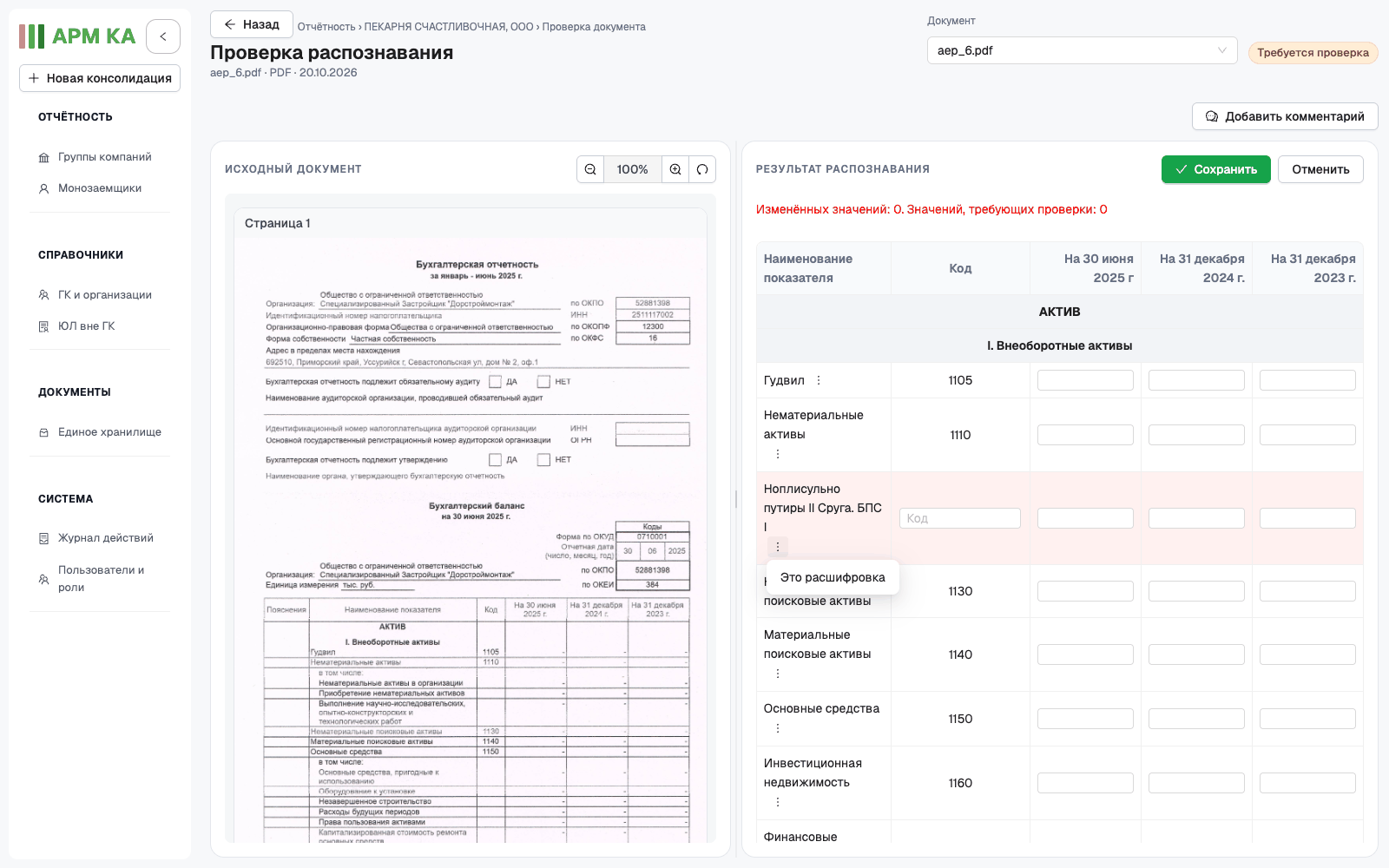The height and width of the screenshot is (868, 1389).
Task: Click the source document page image
Action: click(471, 538)
